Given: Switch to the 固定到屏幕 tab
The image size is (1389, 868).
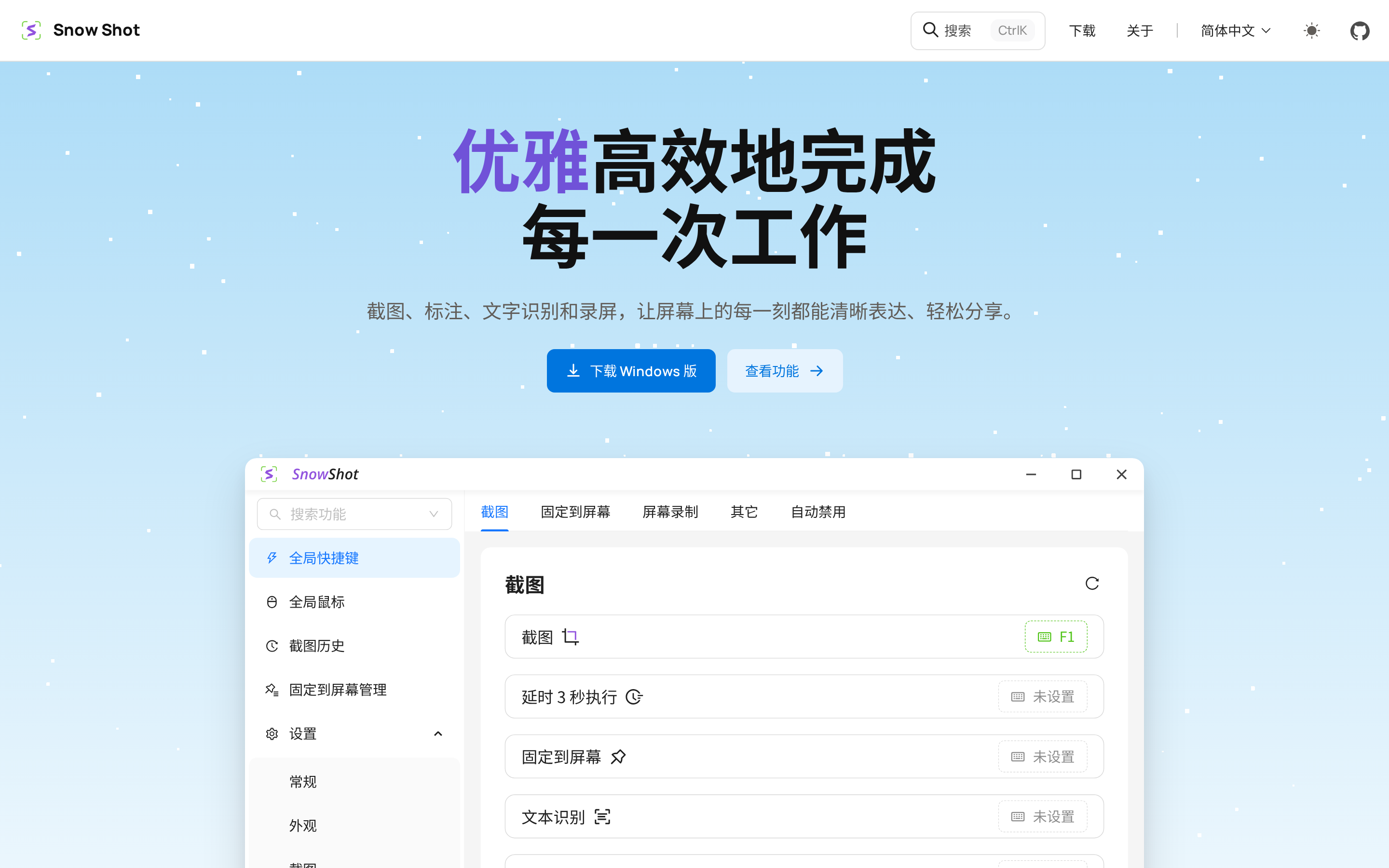Looking at the screenshot, I should click(576, 512).
